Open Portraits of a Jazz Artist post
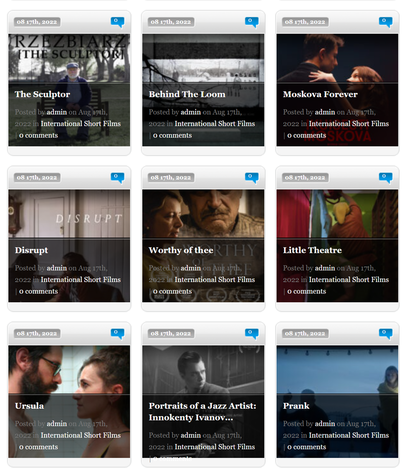The width and height of the screenshot is (405, 474). pos(202,412)
